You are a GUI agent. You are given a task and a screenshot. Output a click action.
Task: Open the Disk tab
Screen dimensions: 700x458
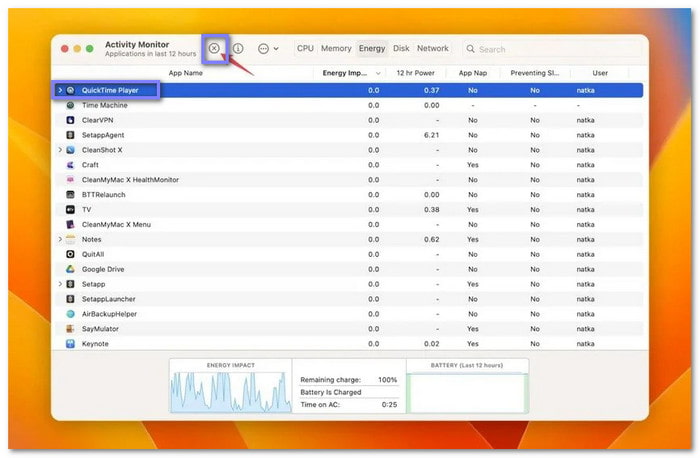pyautogui.click(x=401, y=48)
